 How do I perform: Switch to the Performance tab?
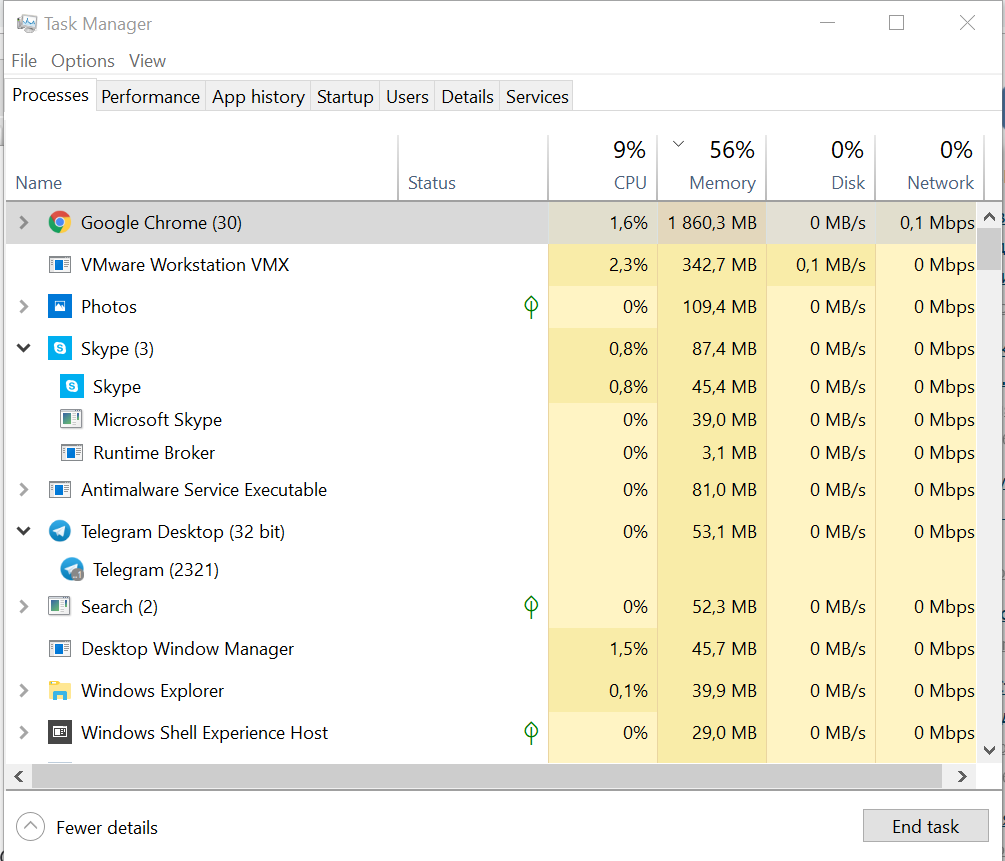click(x=151, y=96)
